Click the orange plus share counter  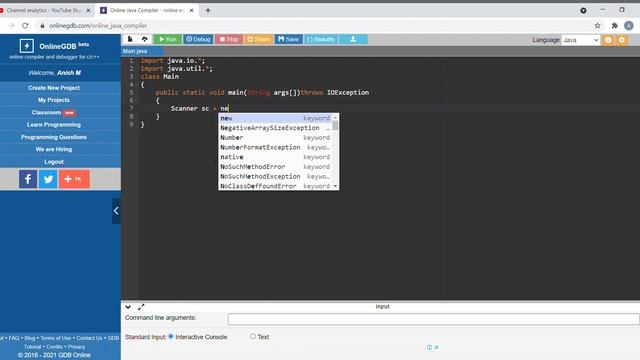pyautogui.click(x=74, y=179)
